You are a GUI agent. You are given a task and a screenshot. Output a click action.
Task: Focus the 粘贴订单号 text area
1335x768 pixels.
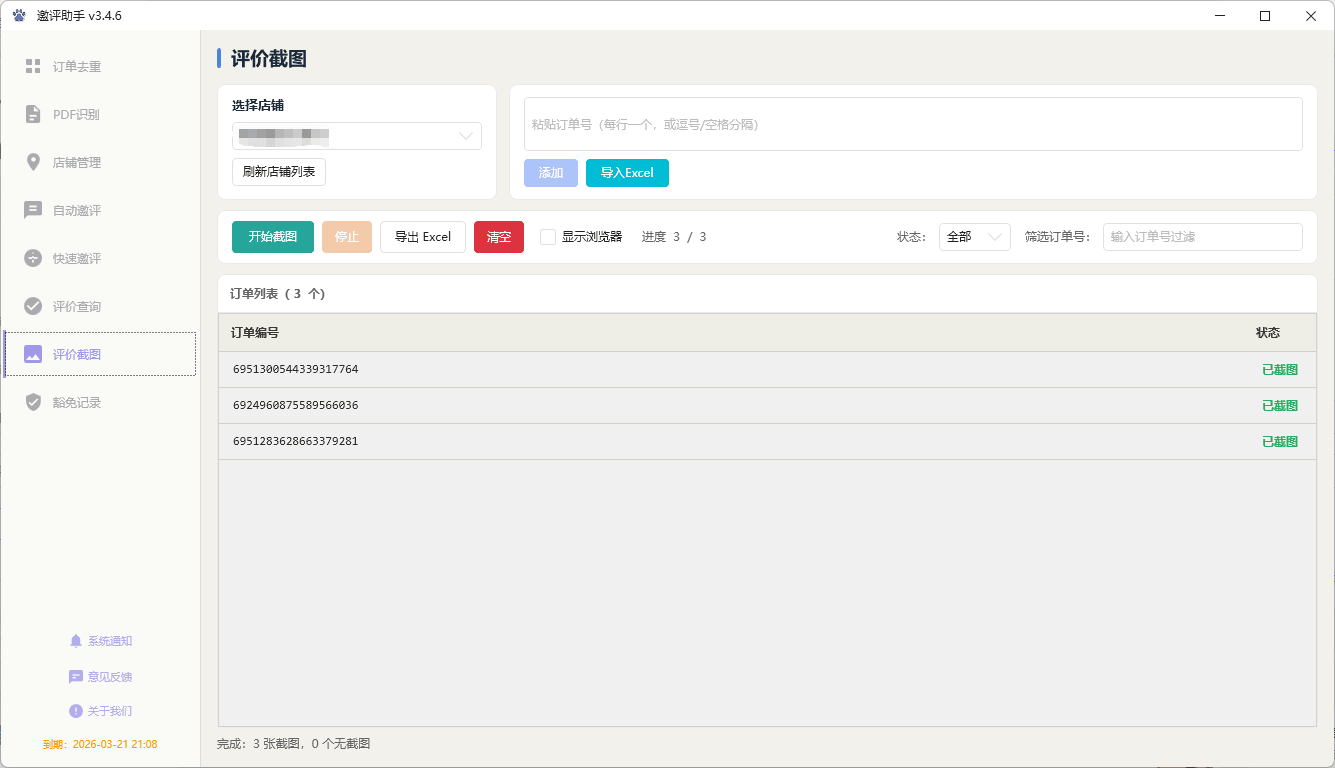coord(913,124)
